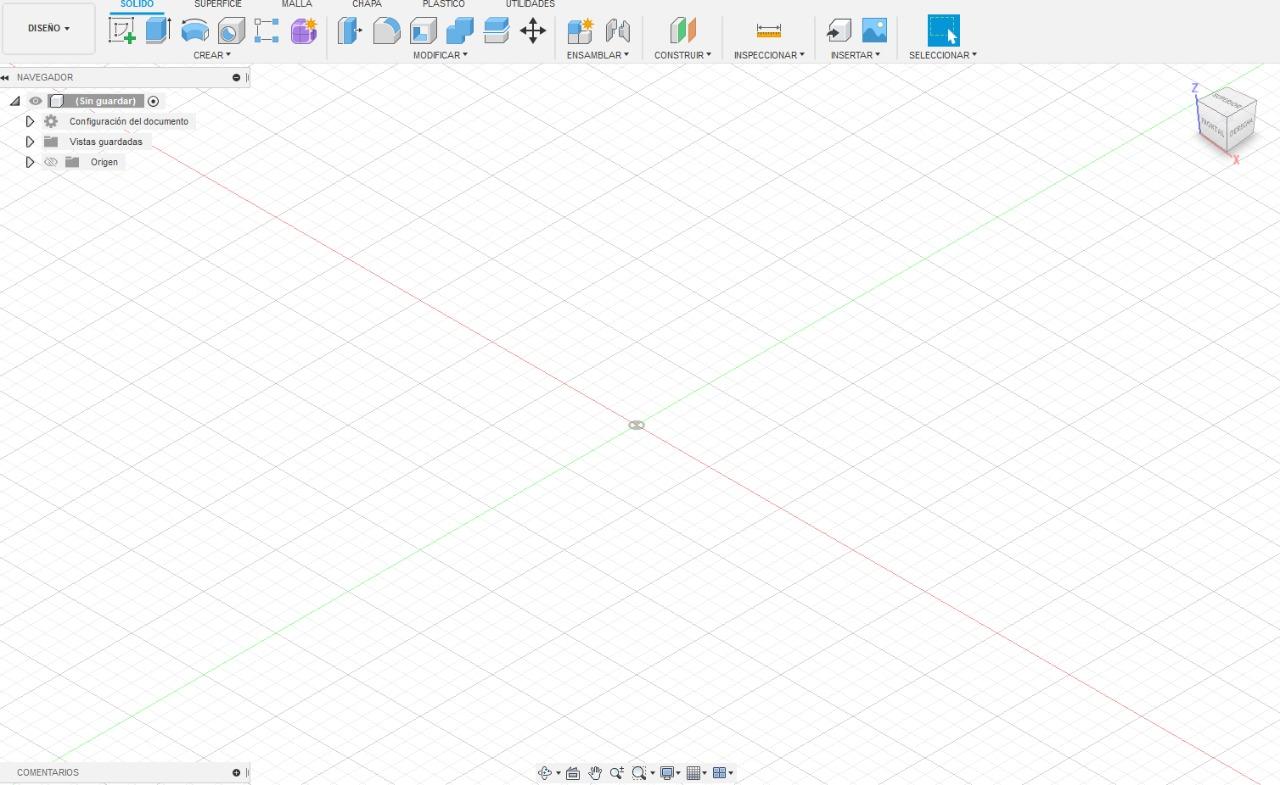Click the New Component icon

(x=580, y=31)
